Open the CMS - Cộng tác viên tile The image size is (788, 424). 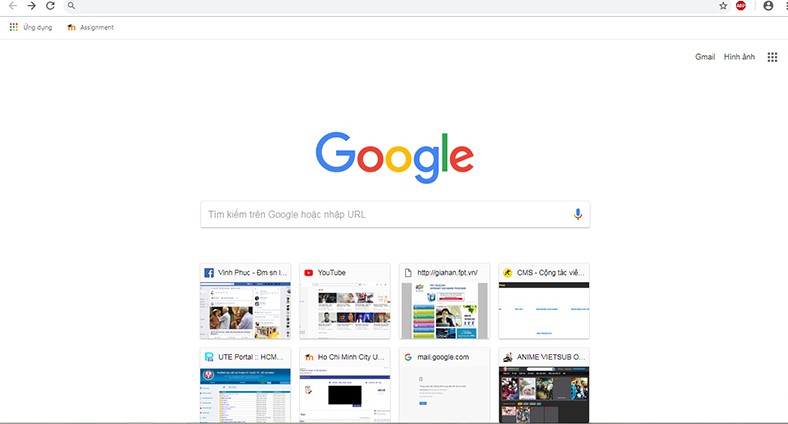point(544,301)
